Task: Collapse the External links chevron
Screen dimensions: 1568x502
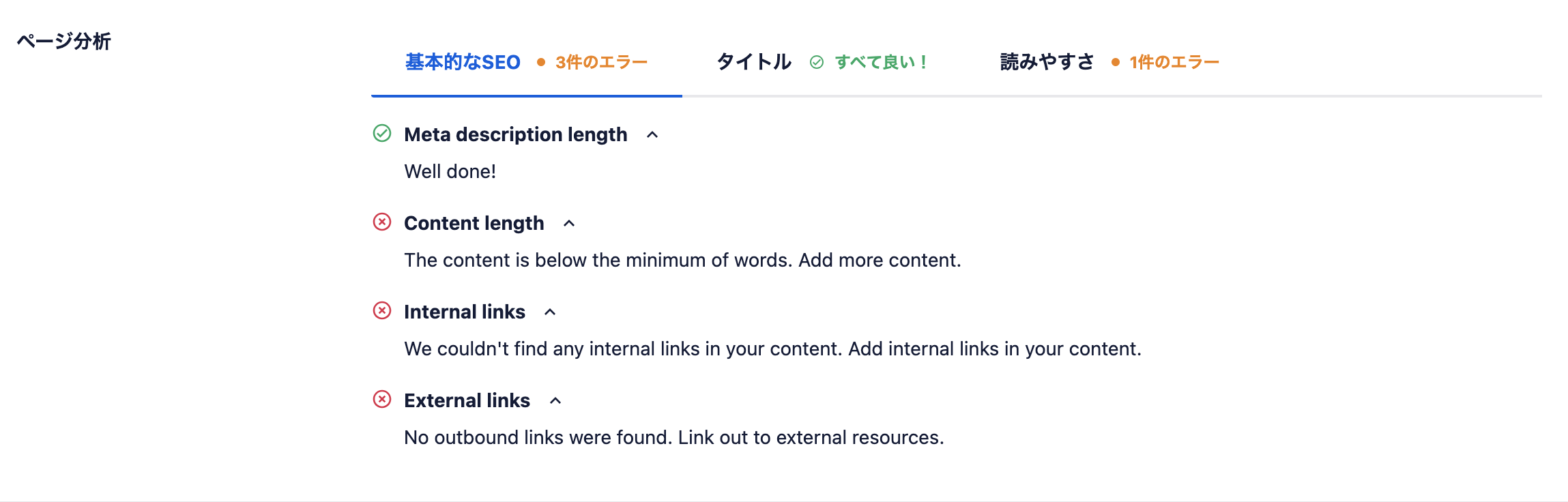Action: 555,401
